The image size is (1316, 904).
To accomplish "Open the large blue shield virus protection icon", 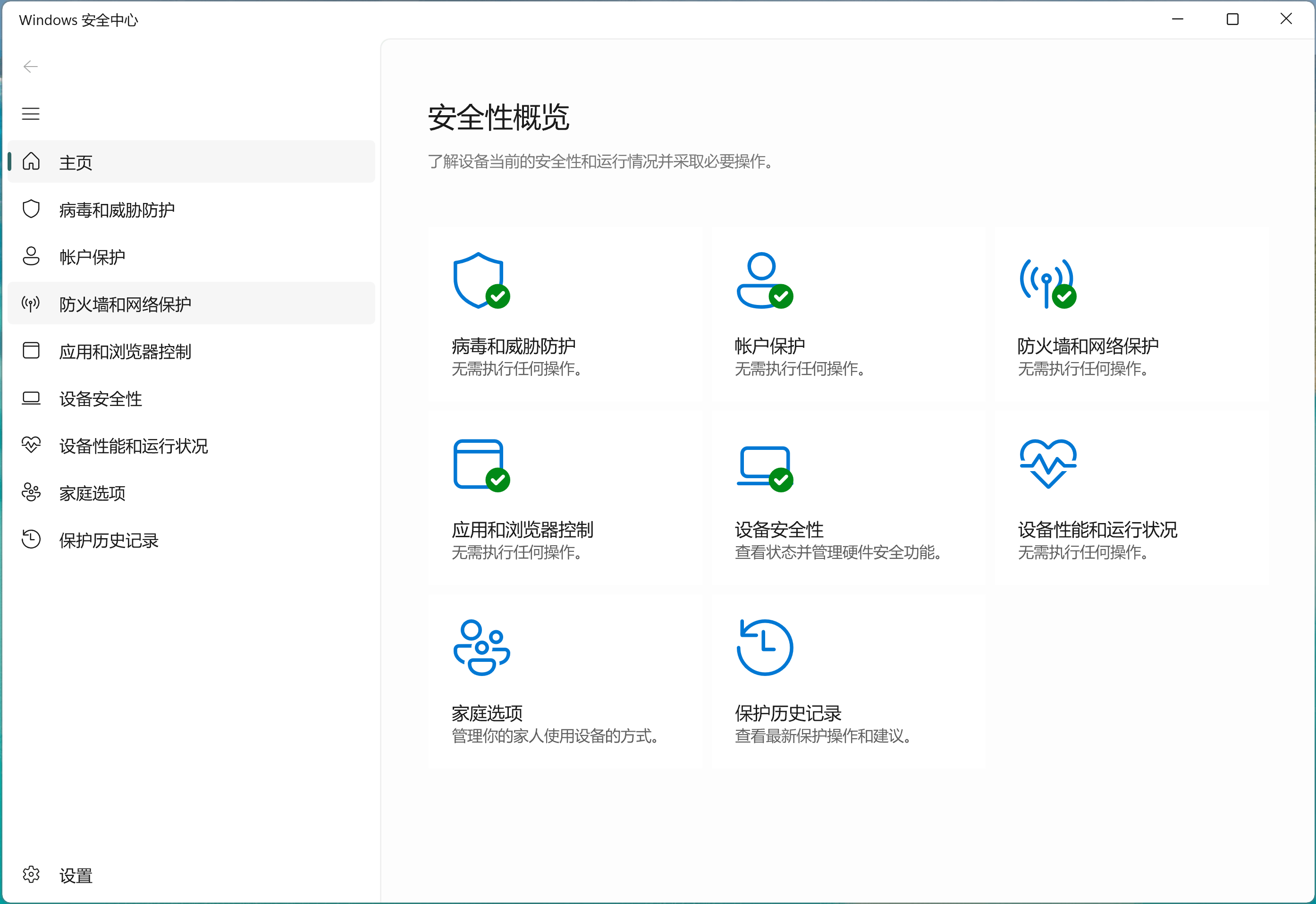I will point(481,281).
